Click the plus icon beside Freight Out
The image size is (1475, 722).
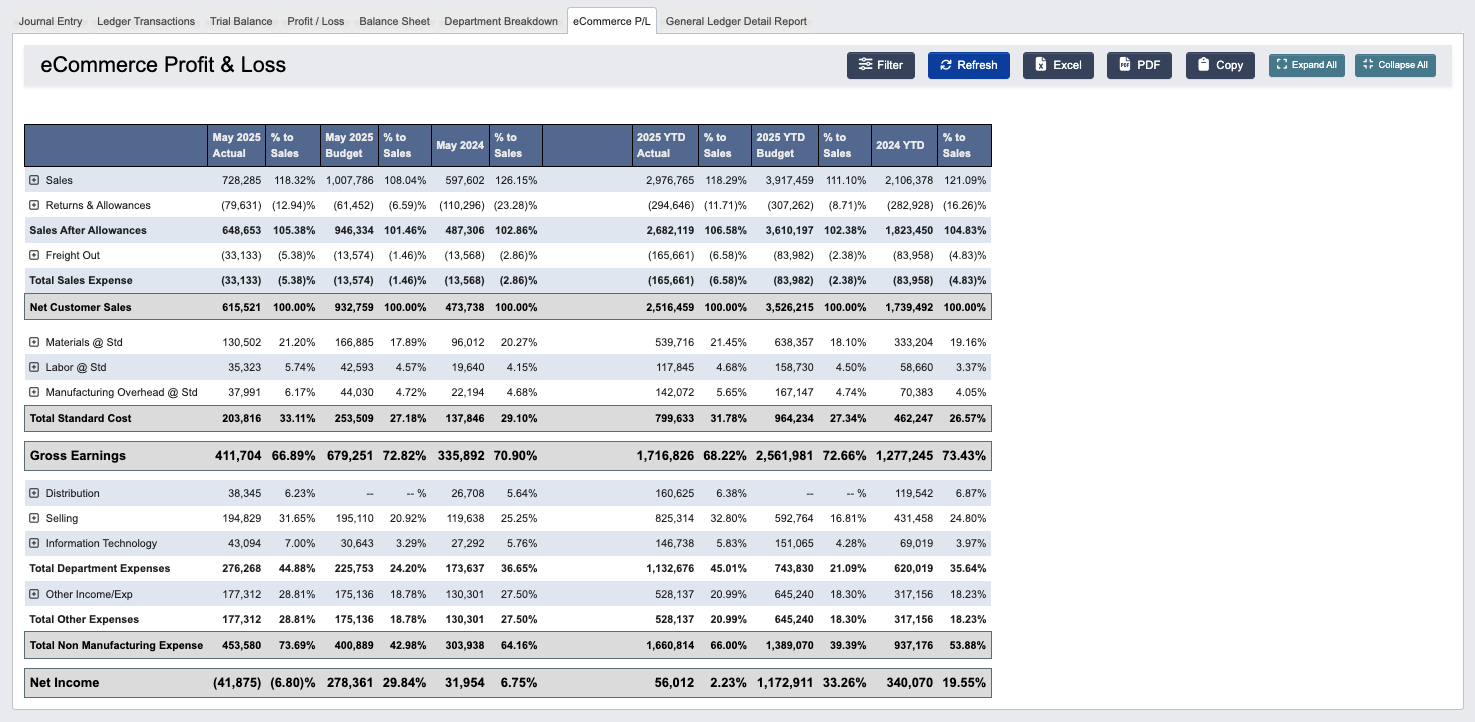tap(34, 254)
